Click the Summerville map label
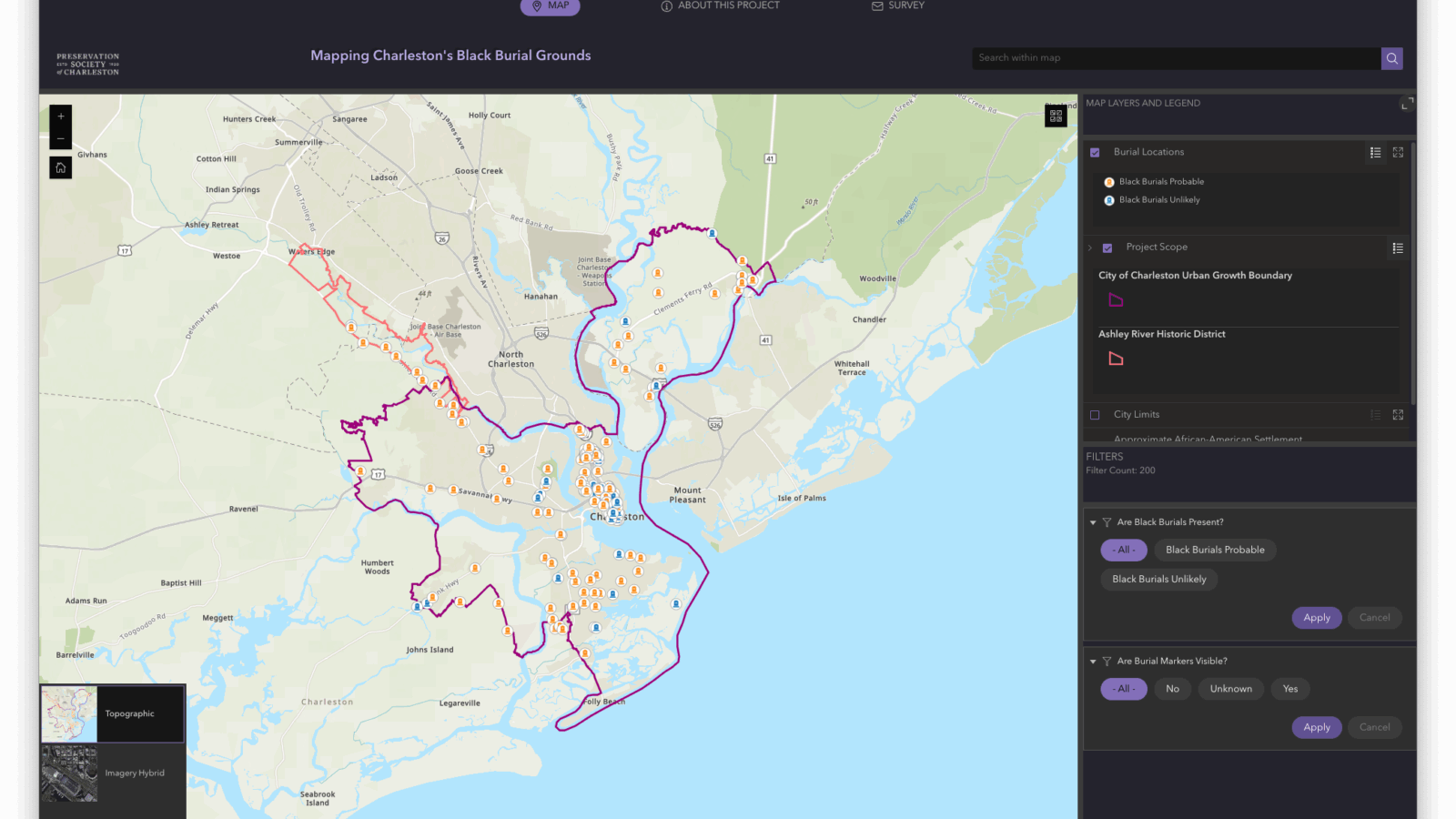This screenshot has height=819, width=1456. pos(298,143)
